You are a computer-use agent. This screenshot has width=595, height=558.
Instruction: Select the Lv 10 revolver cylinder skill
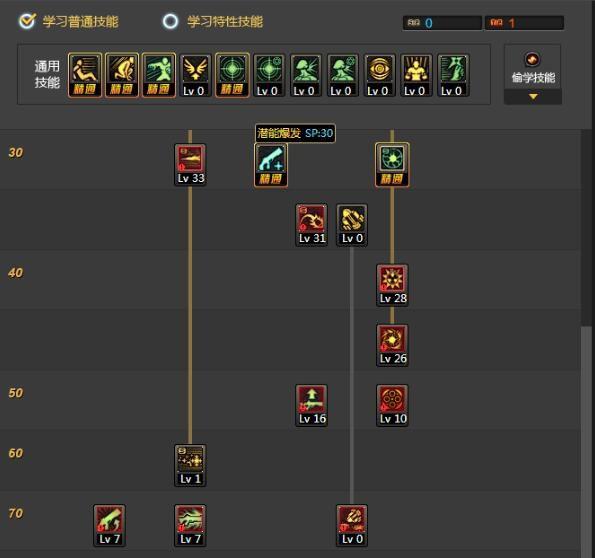click(392, 405)
